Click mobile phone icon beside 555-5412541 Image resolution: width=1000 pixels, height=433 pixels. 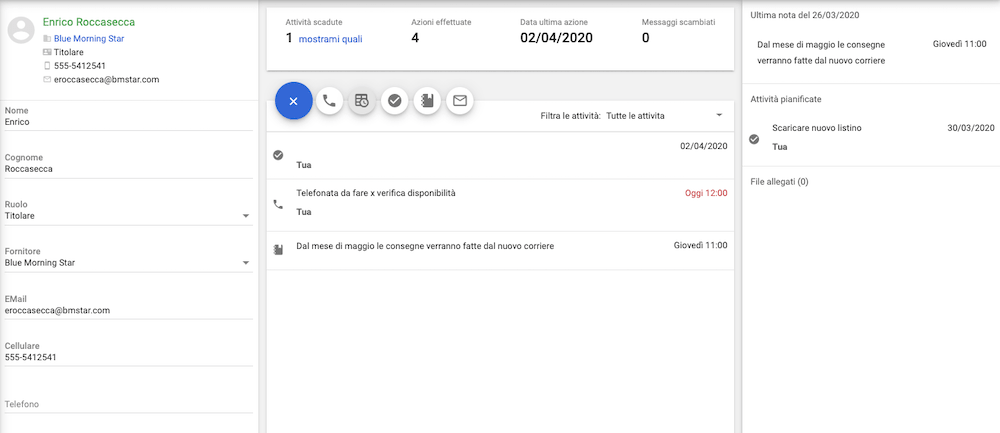[47, 66]
